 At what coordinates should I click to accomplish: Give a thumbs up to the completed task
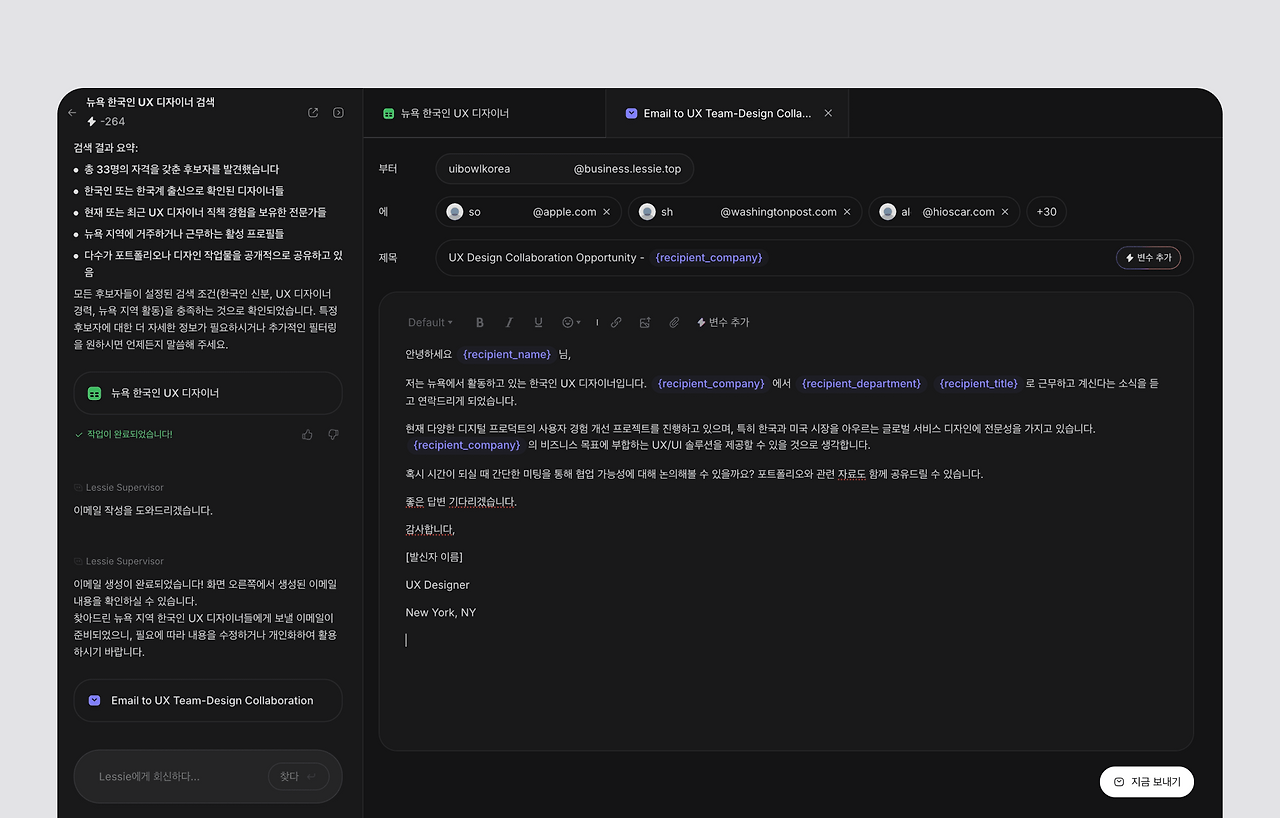point(307,434)
